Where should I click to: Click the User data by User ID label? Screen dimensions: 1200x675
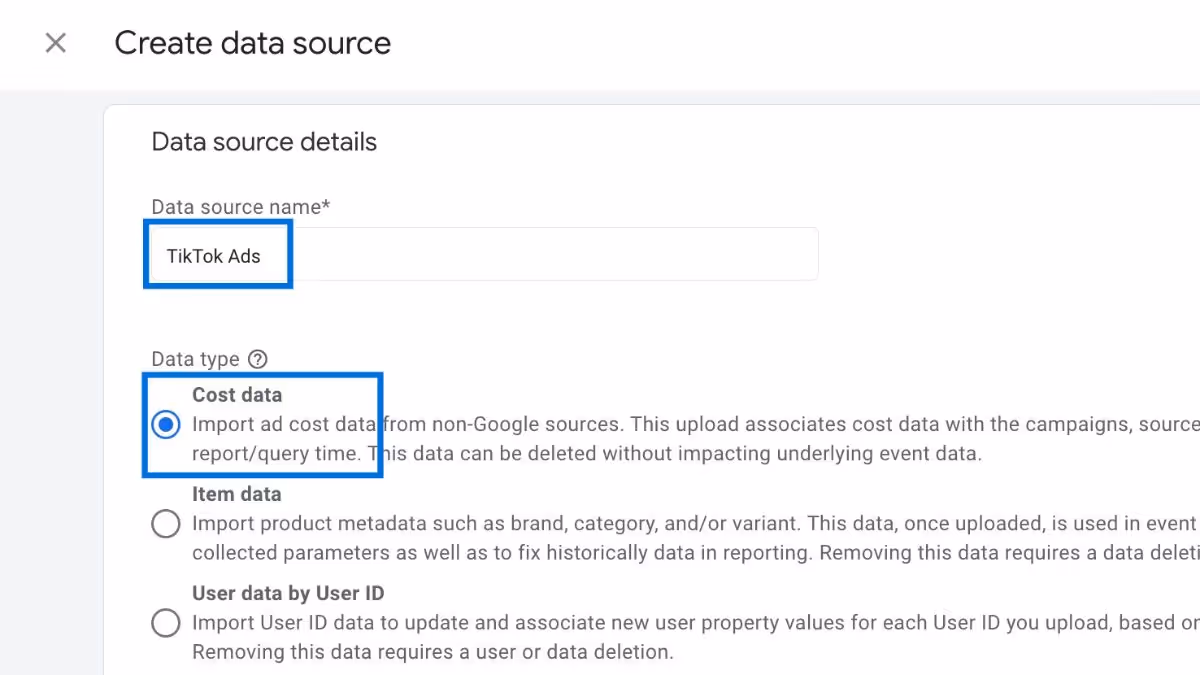click(x=288, y=593)
